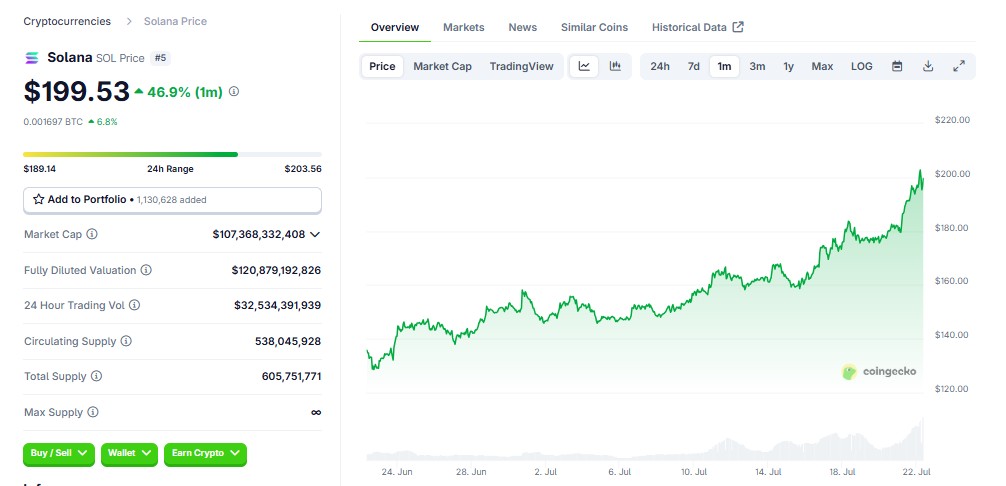The height and width of the screenshot is (486, 1006).
Task: Expand the Market Cap value chevron
Action: coord(314,235)
